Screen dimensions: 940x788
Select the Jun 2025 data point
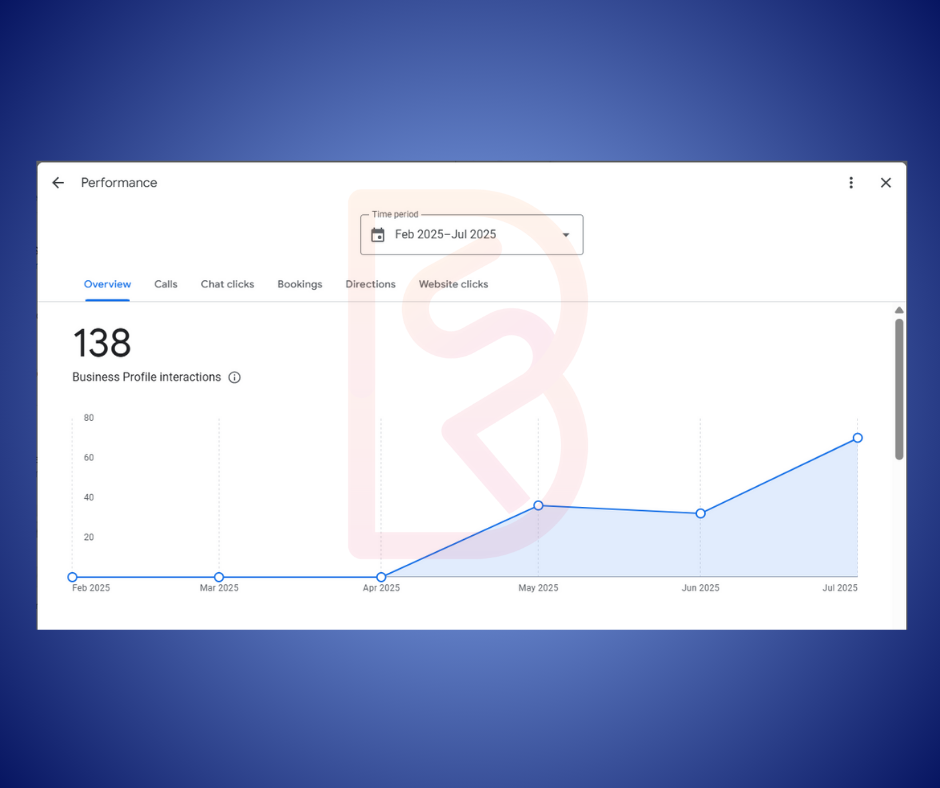(x=700, y=513)
